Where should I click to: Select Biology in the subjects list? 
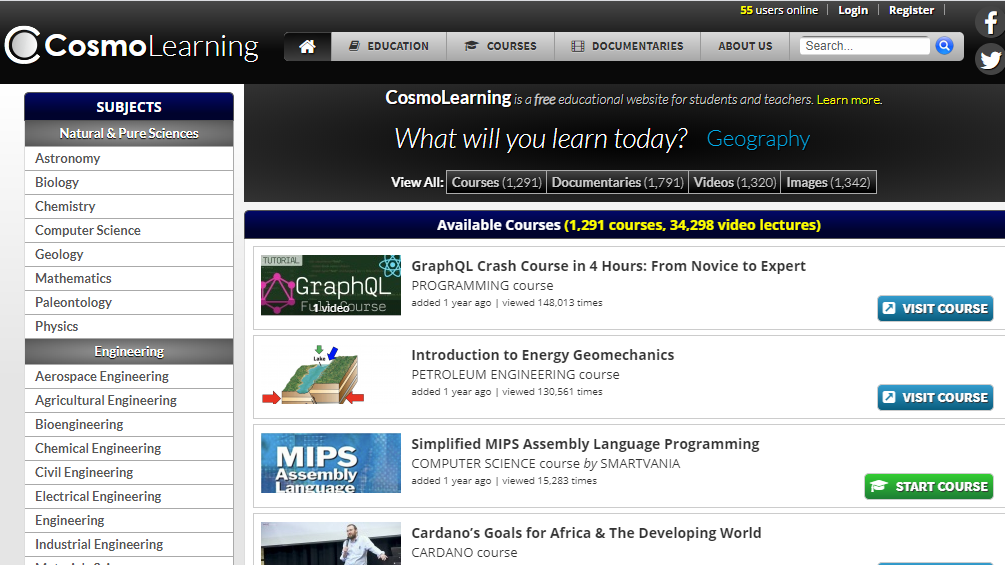pyautogui.click(x=129, y=183)
